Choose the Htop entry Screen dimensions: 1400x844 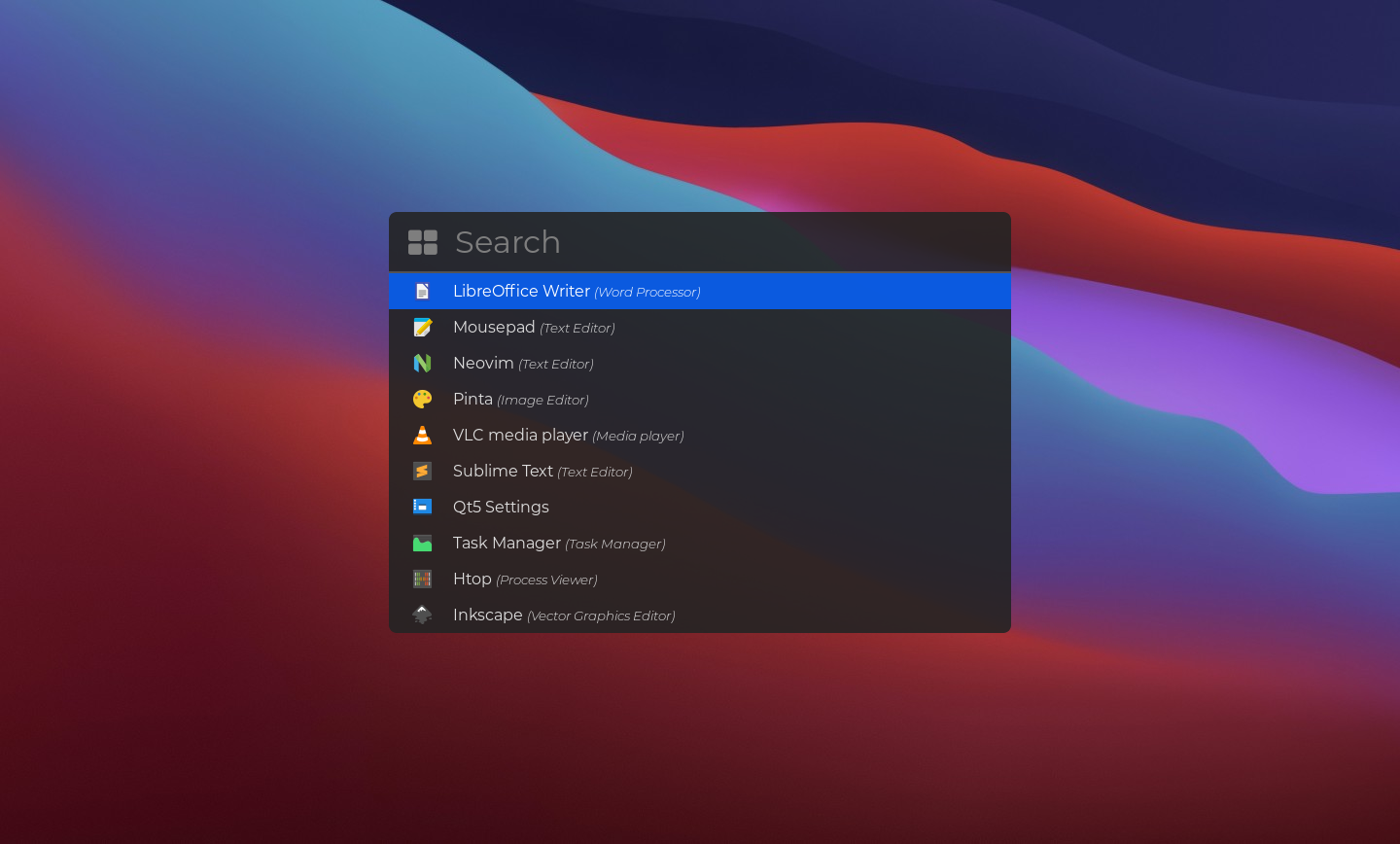[700, 579]
